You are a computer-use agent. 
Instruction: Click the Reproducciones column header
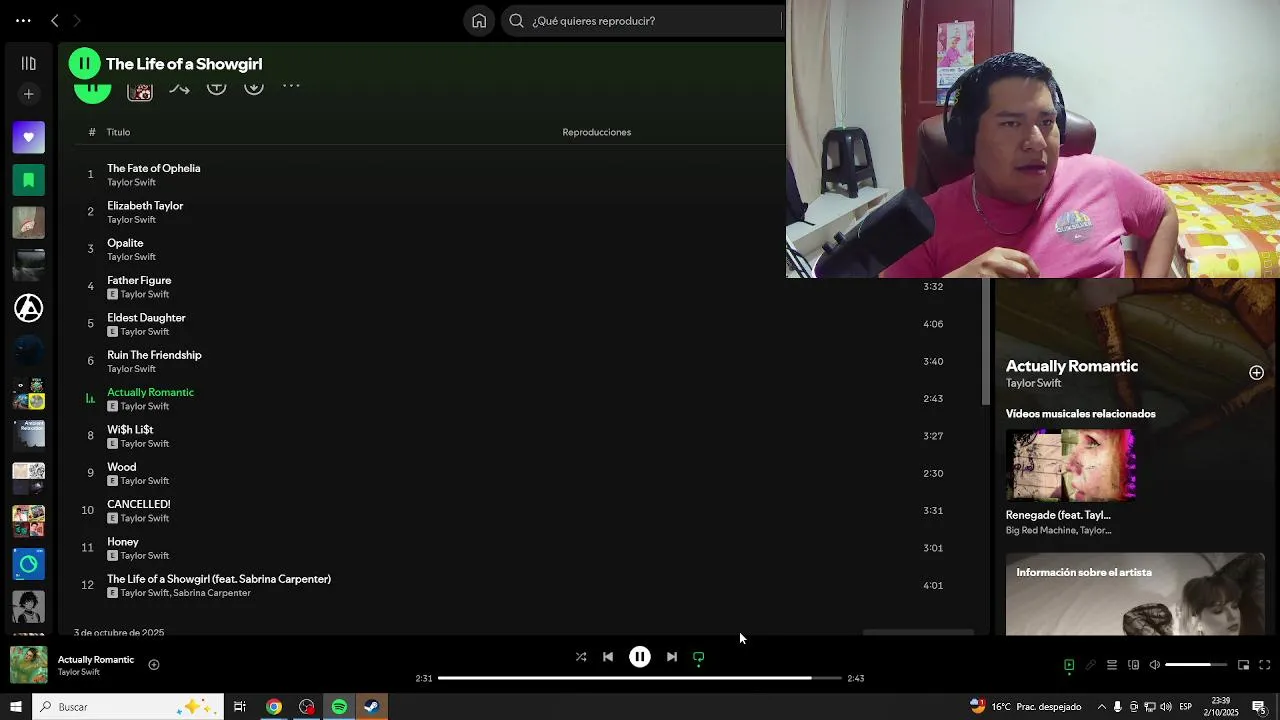click(x=596, y=132)
